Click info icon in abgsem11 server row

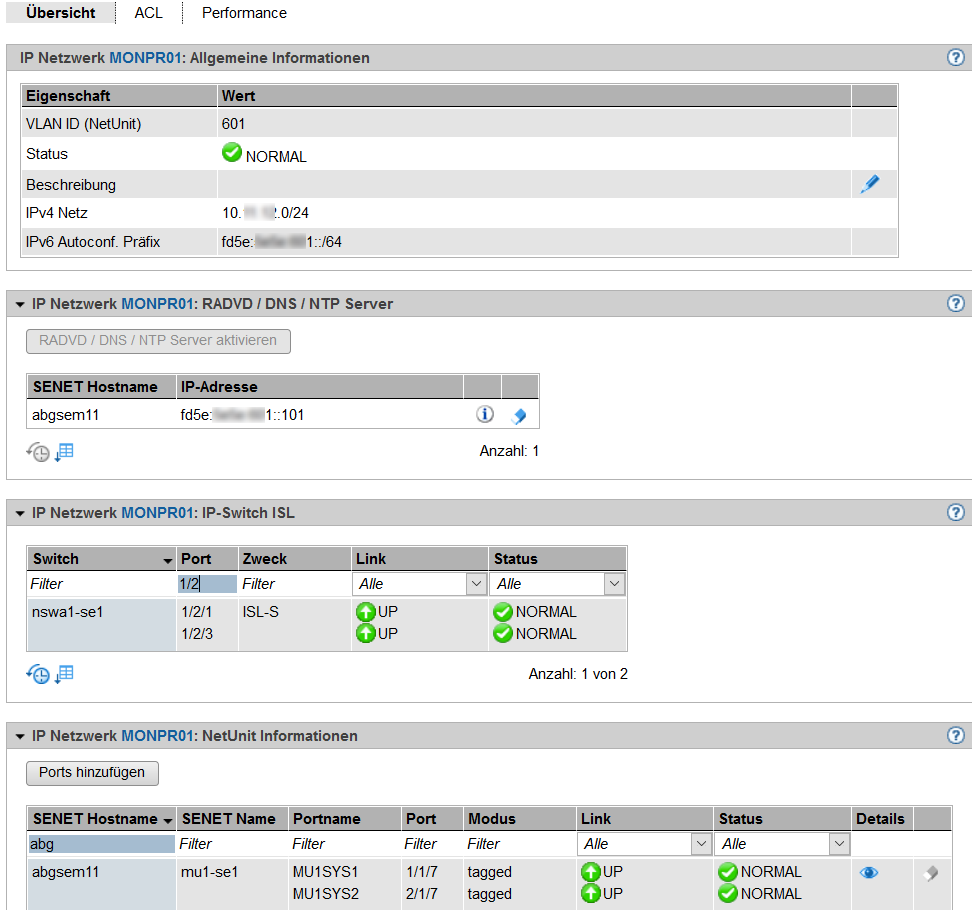pyautogui.click(x=484, y=414)
